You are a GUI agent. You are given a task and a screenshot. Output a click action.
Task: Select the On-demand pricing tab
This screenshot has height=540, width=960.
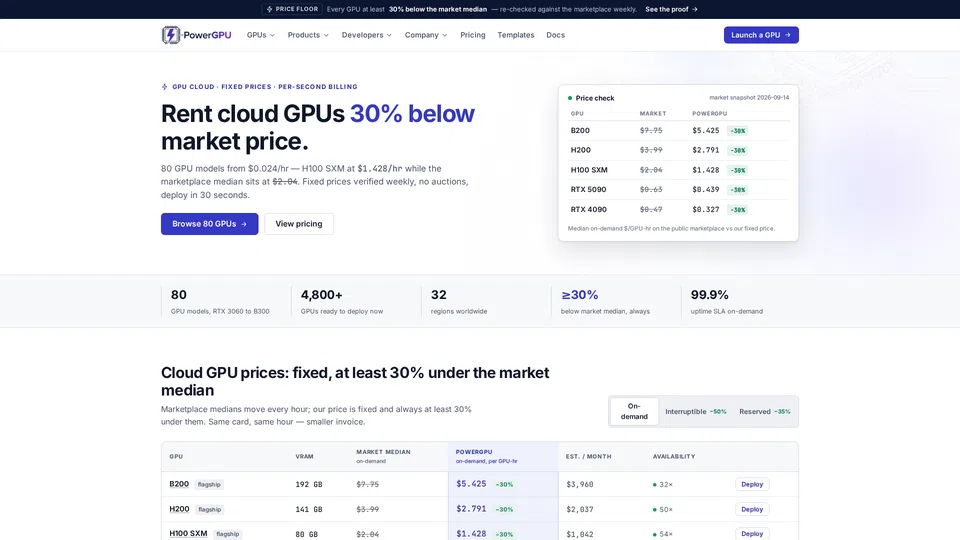[634, 411]
